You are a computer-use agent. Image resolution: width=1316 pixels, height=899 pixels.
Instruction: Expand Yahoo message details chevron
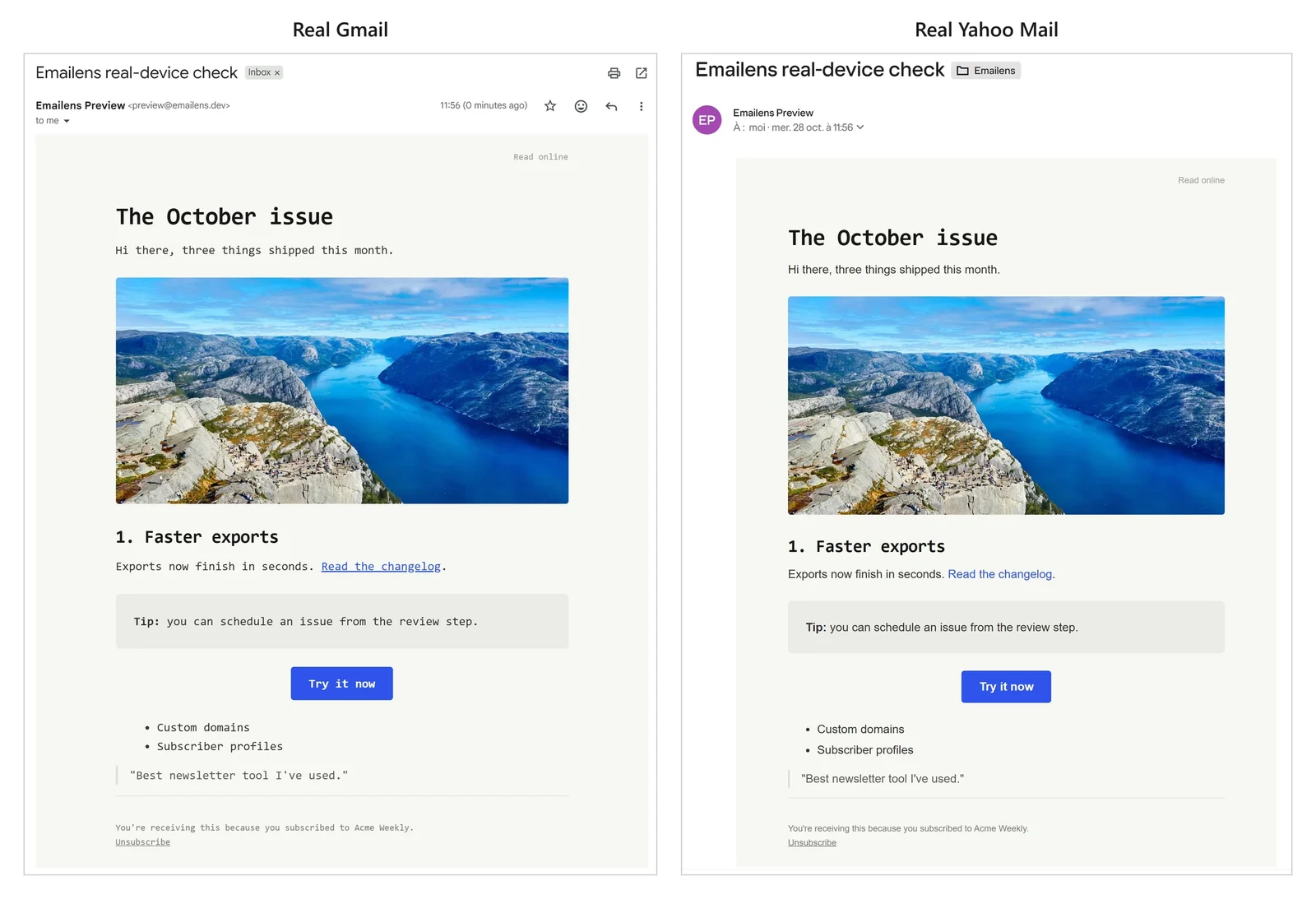(860, 127)
